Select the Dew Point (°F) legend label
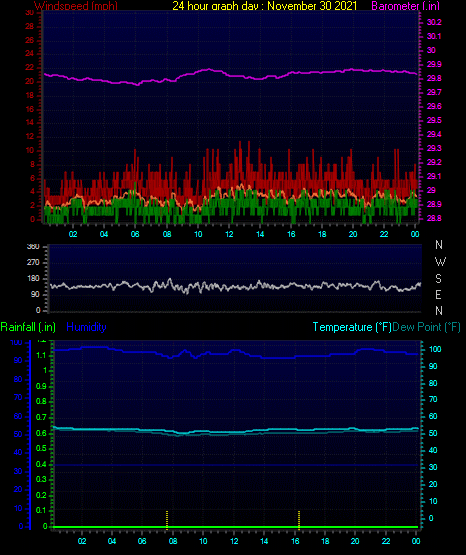Image resolution: width=466 pixels, height=555 pixels. click(x=426, y=327)
